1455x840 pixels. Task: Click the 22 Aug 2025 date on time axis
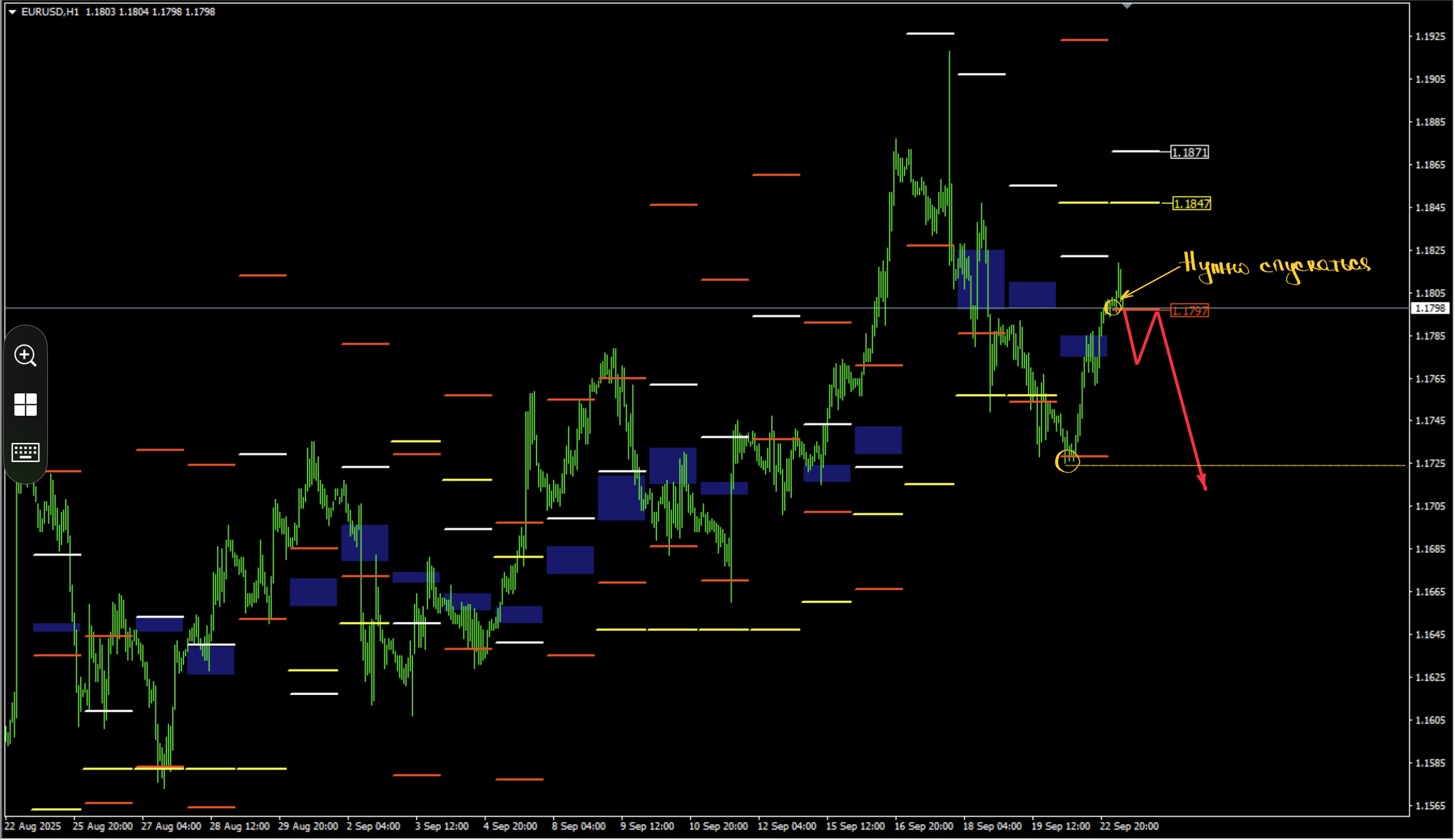(33, 826)
